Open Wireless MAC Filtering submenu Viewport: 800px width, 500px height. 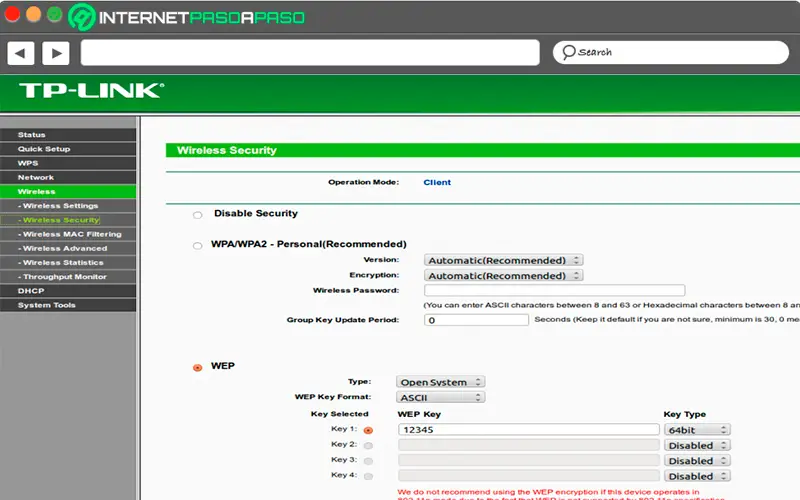68,234
